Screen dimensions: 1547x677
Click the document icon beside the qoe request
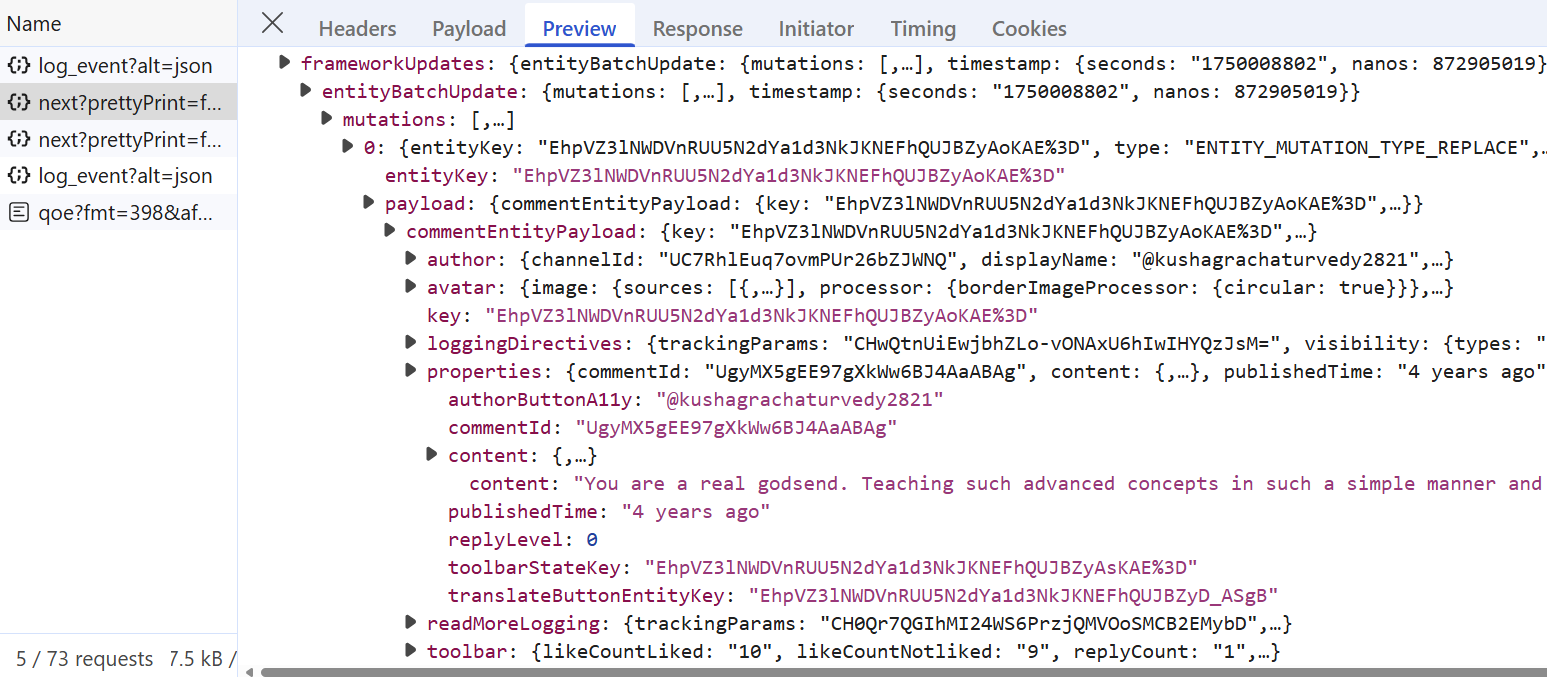18,212
